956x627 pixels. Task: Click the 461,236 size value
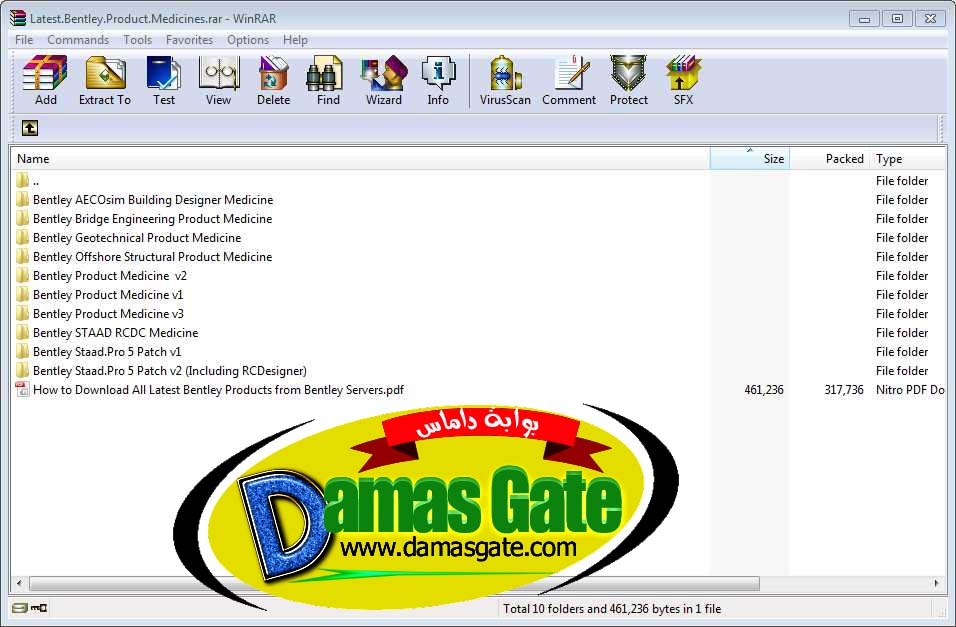(763, 390)
